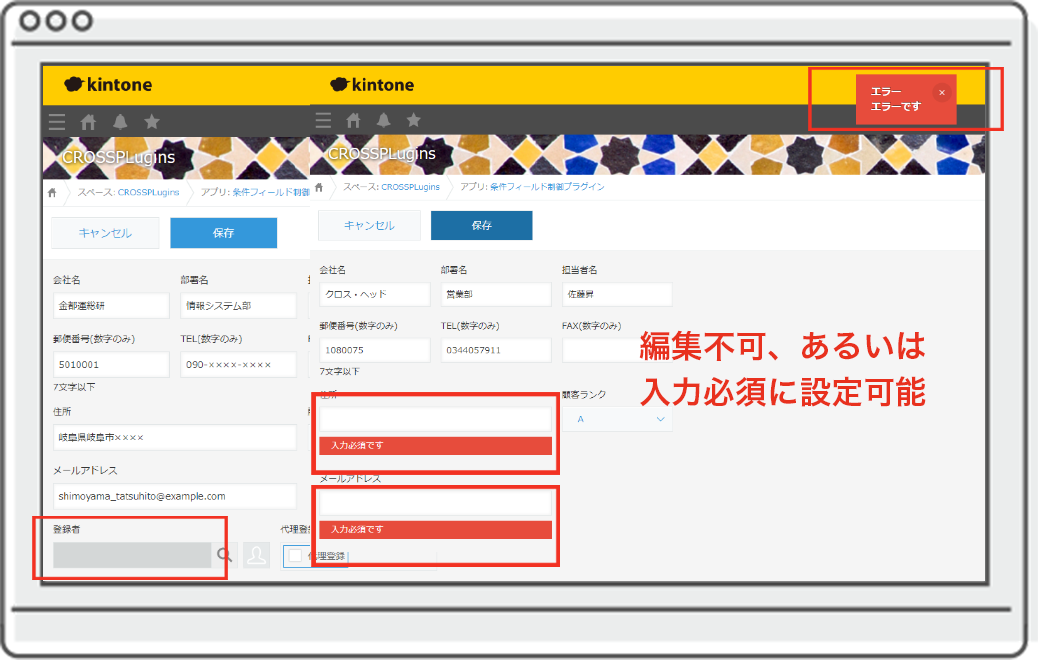Viewport: 1038px width, 660px height.
Task: Expand the 顧客ランク dropdown showing A
Action: (x=618, y=419)
